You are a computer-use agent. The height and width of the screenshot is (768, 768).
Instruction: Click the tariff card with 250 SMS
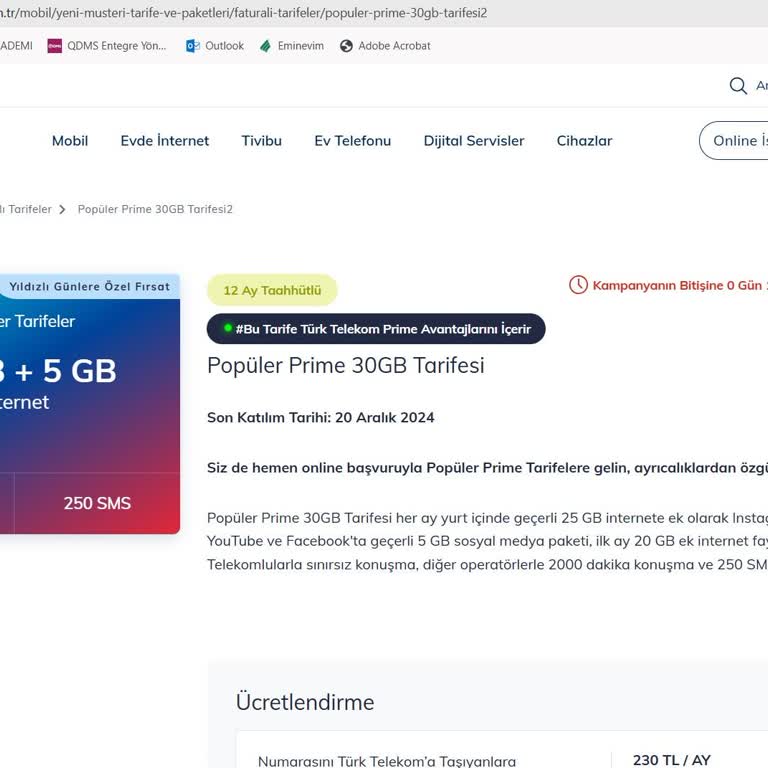(x=90, y=404)
